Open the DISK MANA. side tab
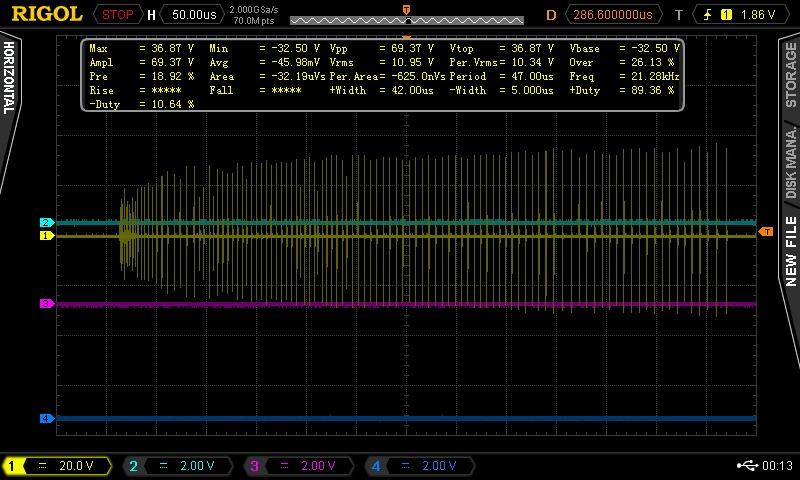800x480 pixels. [x=790, y=163]
